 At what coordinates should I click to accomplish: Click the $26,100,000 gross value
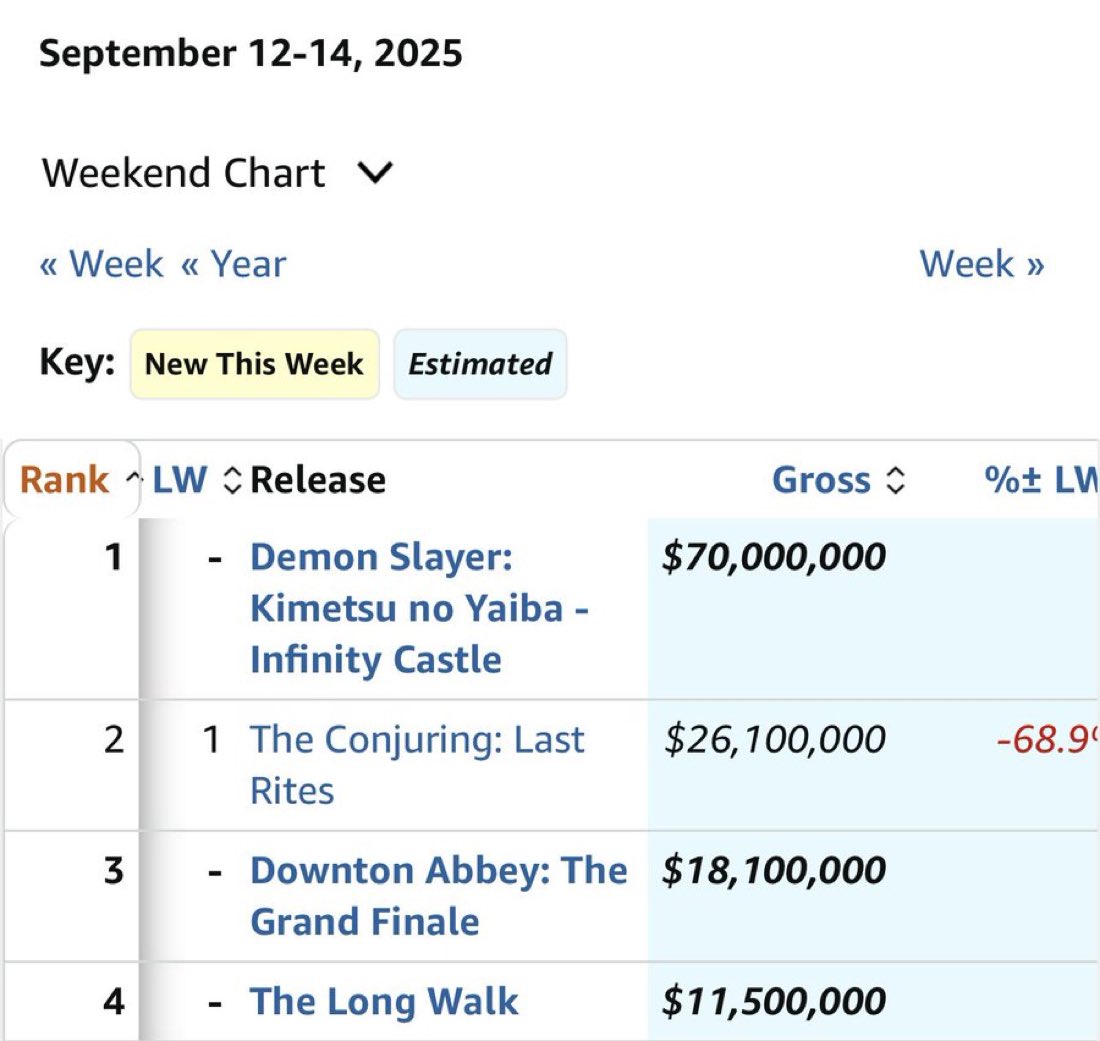pos(775,740)
